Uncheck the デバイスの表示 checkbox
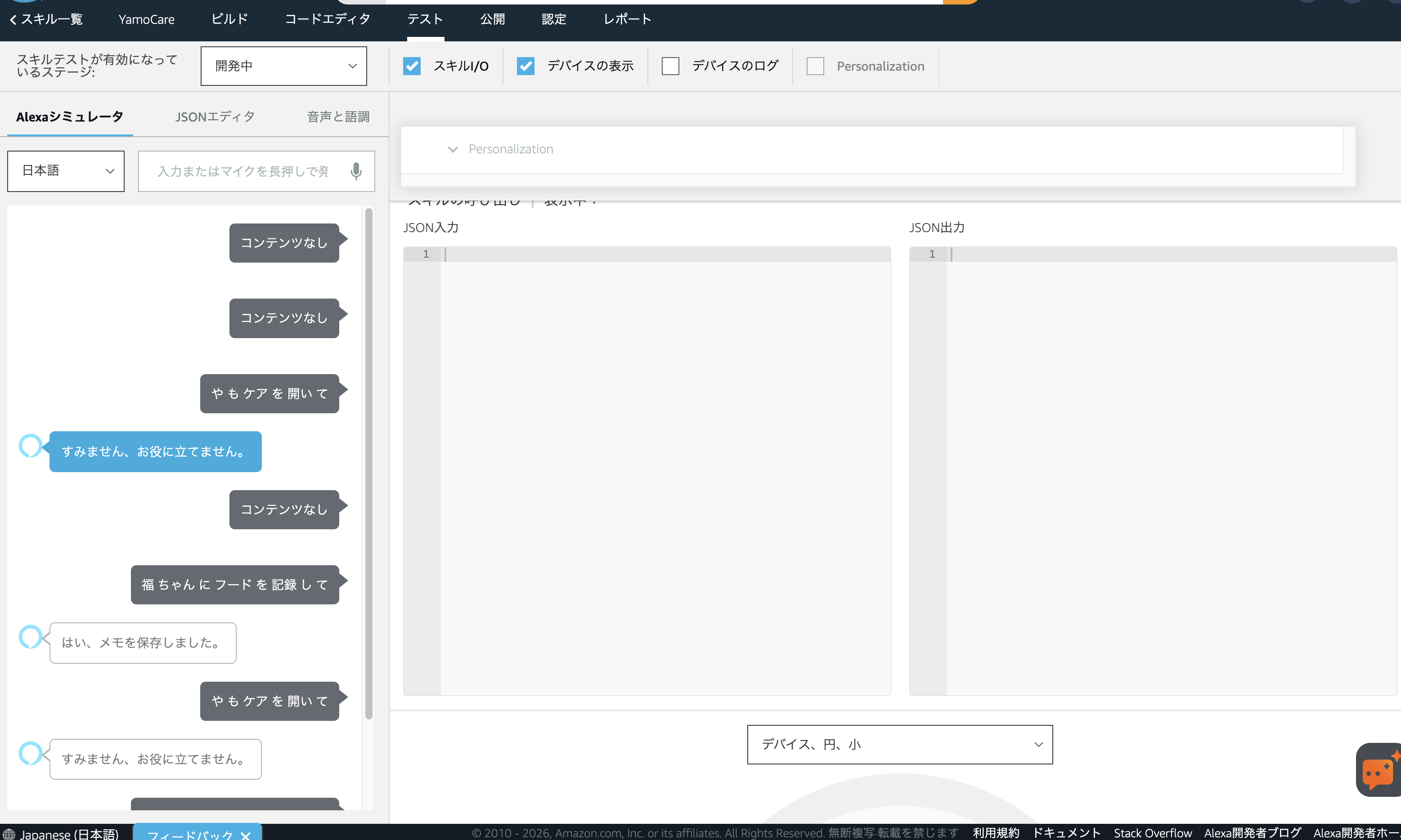1401x840 pixels. 525,66
